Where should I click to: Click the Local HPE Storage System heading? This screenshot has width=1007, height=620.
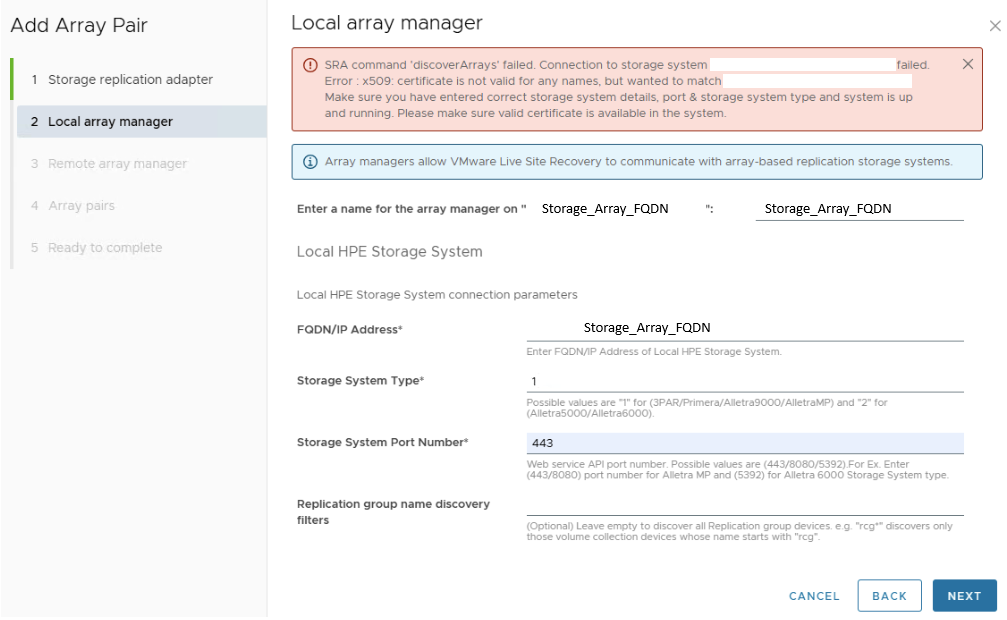389,252
